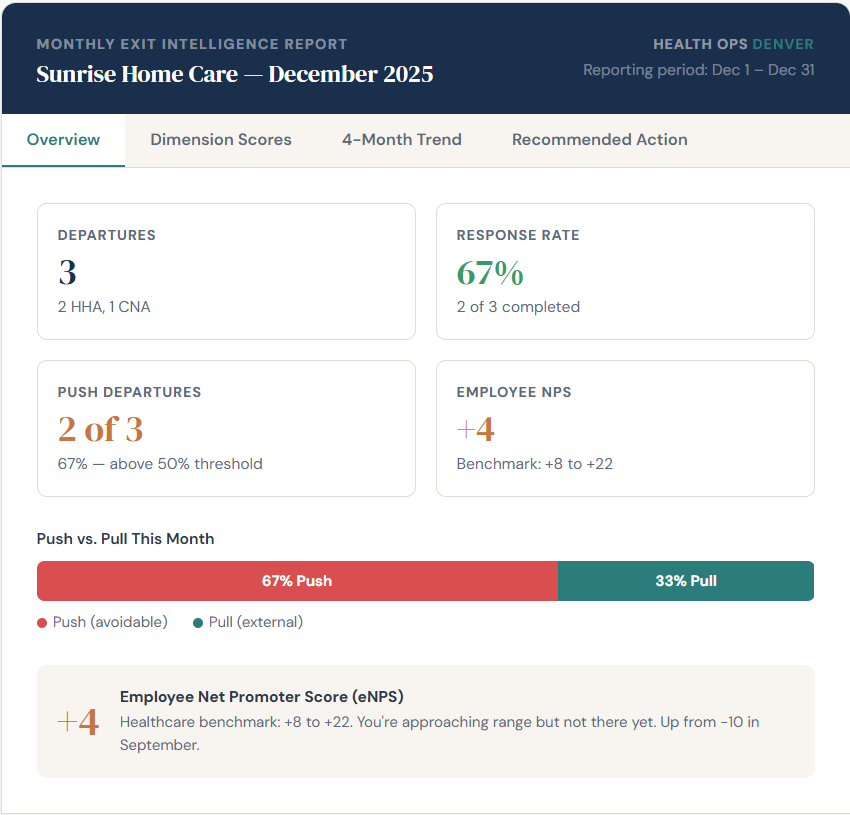Viewport: 850px width, 815px height.
Task: Open the 4-Month Trend tab
Action: pyautogui.click(x=401, y=139)
